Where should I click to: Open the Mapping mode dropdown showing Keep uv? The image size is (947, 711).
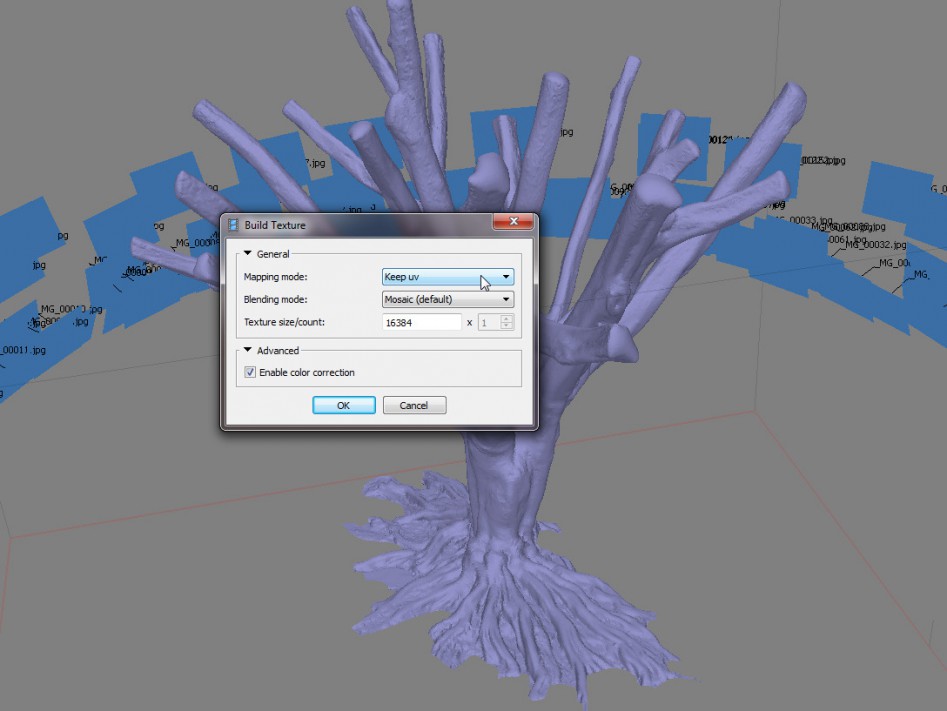pyautogui.click(x=448, y=277)
